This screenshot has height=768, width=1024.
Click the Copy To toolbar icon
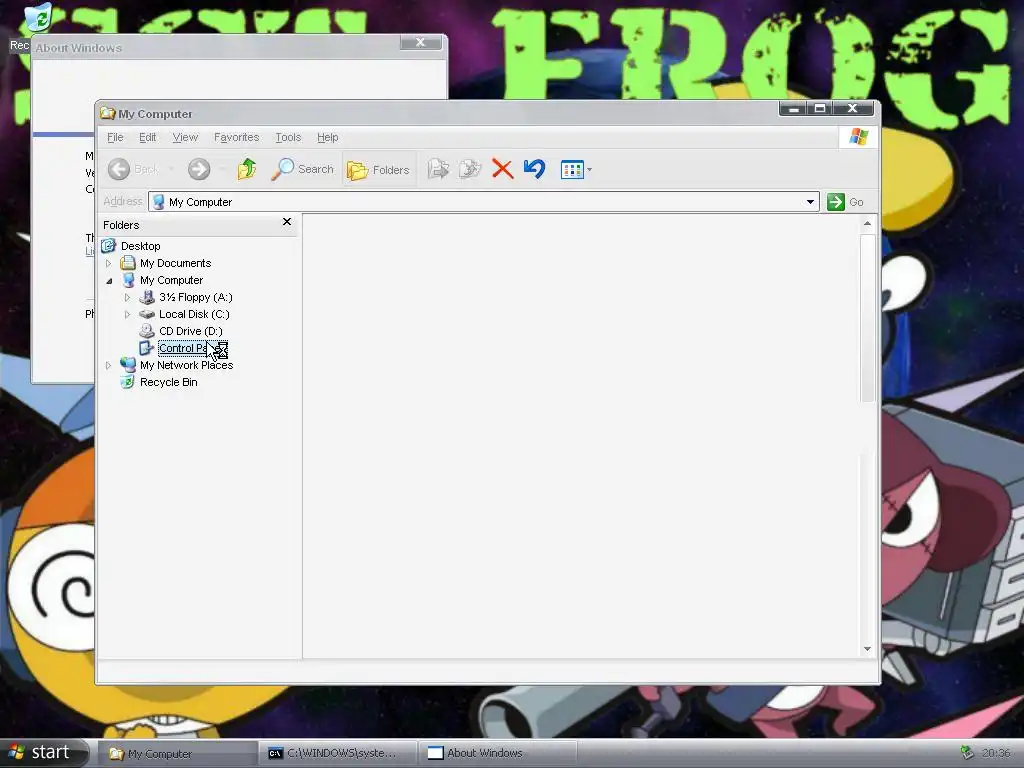[470, 169]
